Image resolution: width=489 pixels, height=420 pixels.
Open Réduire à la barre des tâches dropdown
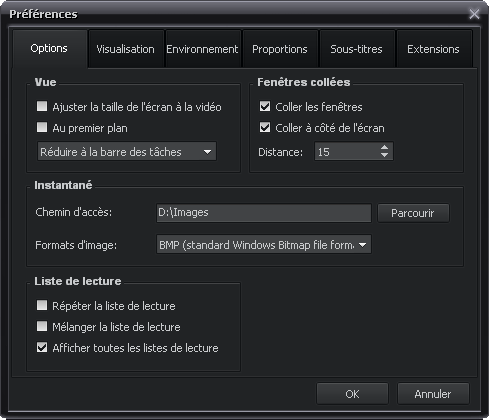[x=127, y=152]
